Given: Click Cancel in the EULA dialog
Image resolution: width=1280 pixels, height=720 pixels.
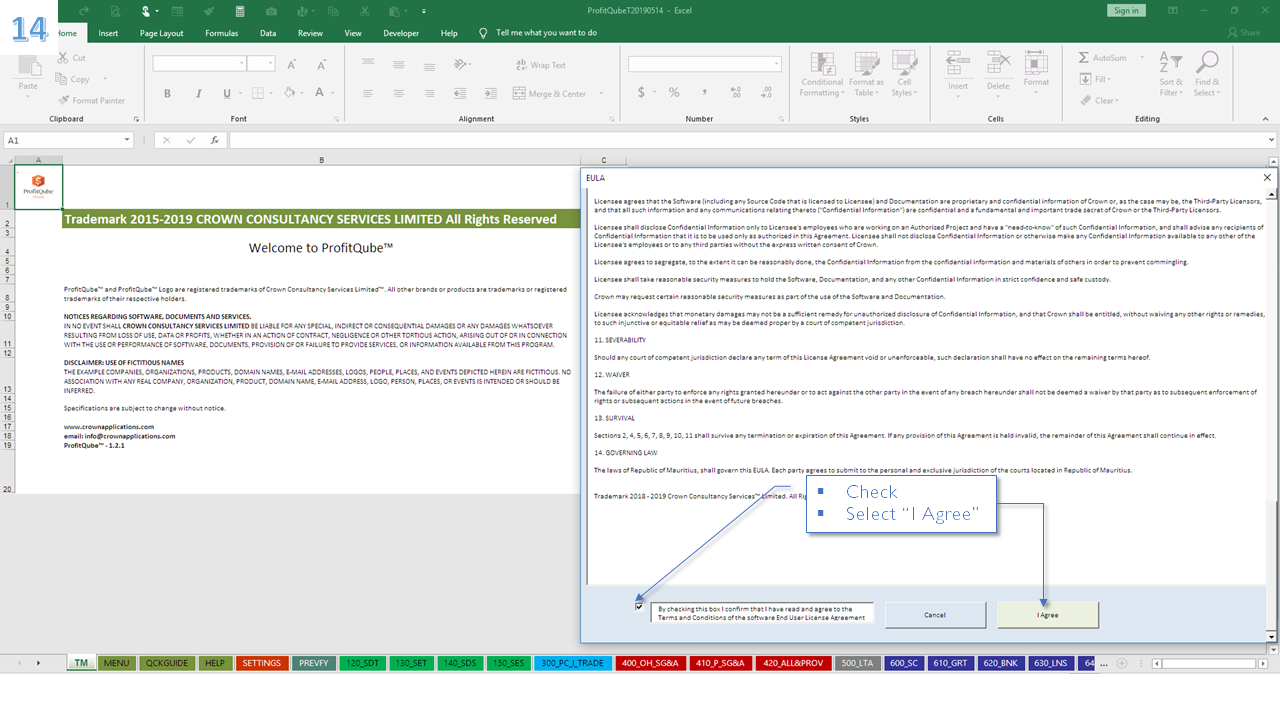Looking at the screenshot, I should point(935,615).
